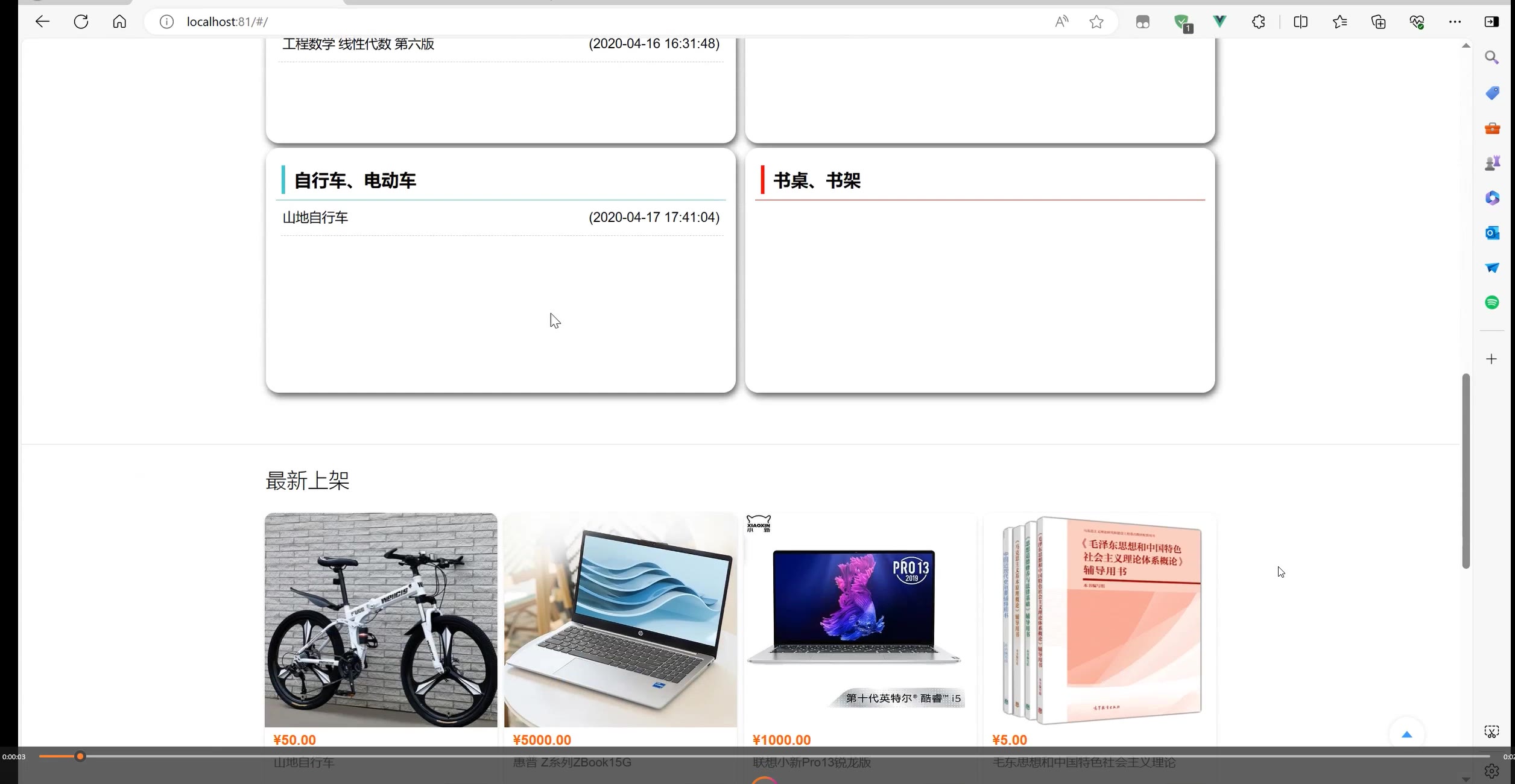Open Outlook in the sidebar

pyautogui.click(x=1491, y=233)
